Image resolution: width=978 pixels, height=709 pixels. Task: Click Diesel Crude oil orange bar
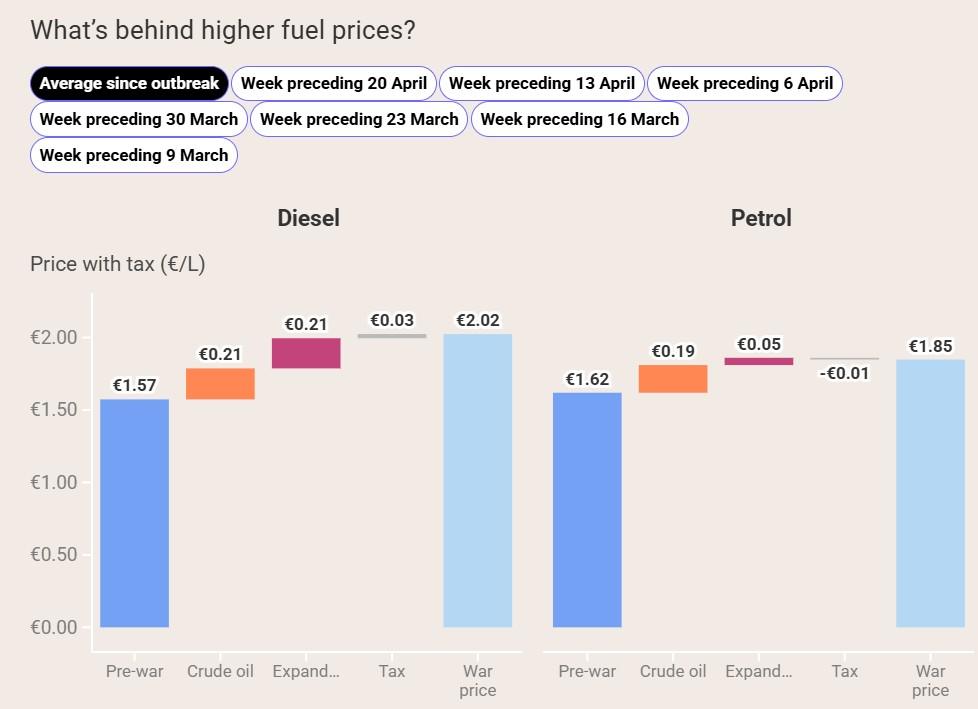point(220,384)
